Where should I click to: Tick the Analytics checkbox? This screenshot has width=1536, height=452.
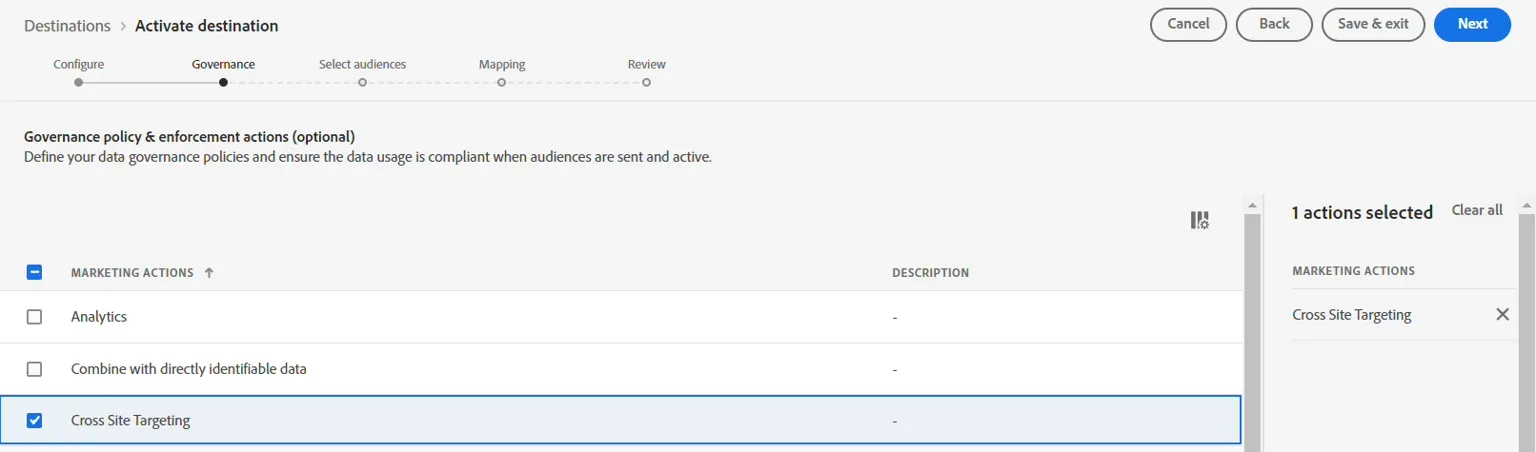tap(34, 316)
